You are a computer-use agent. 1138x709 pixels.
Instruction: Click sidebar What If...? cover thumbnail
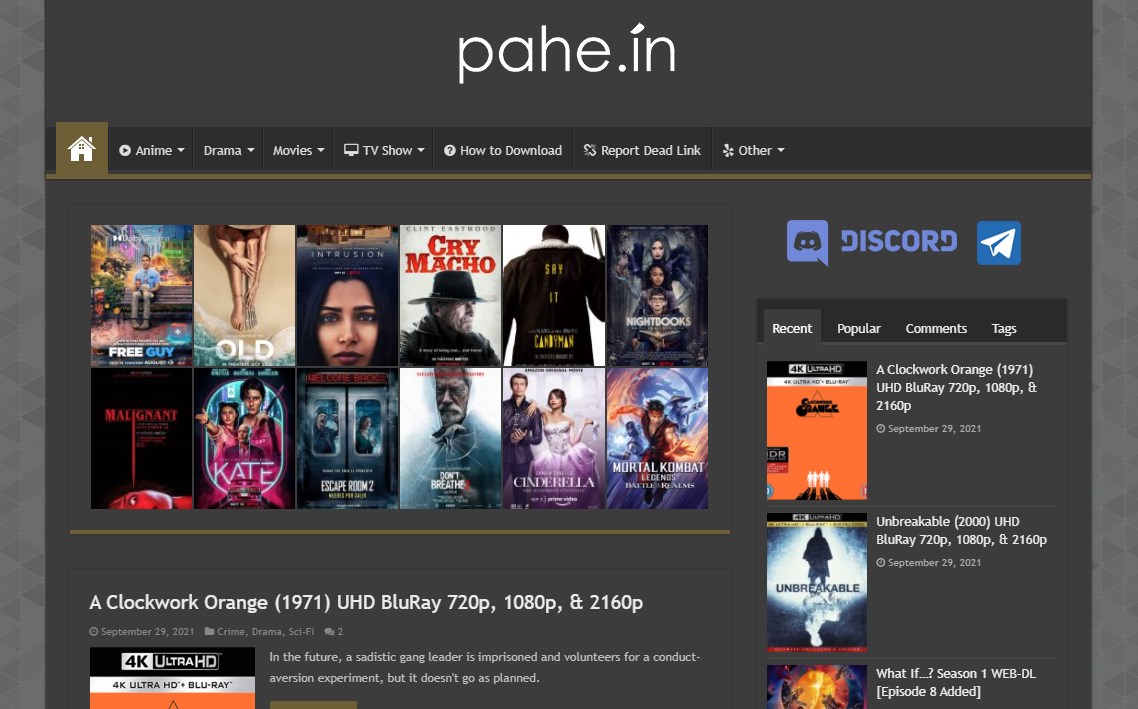point(816,687)
